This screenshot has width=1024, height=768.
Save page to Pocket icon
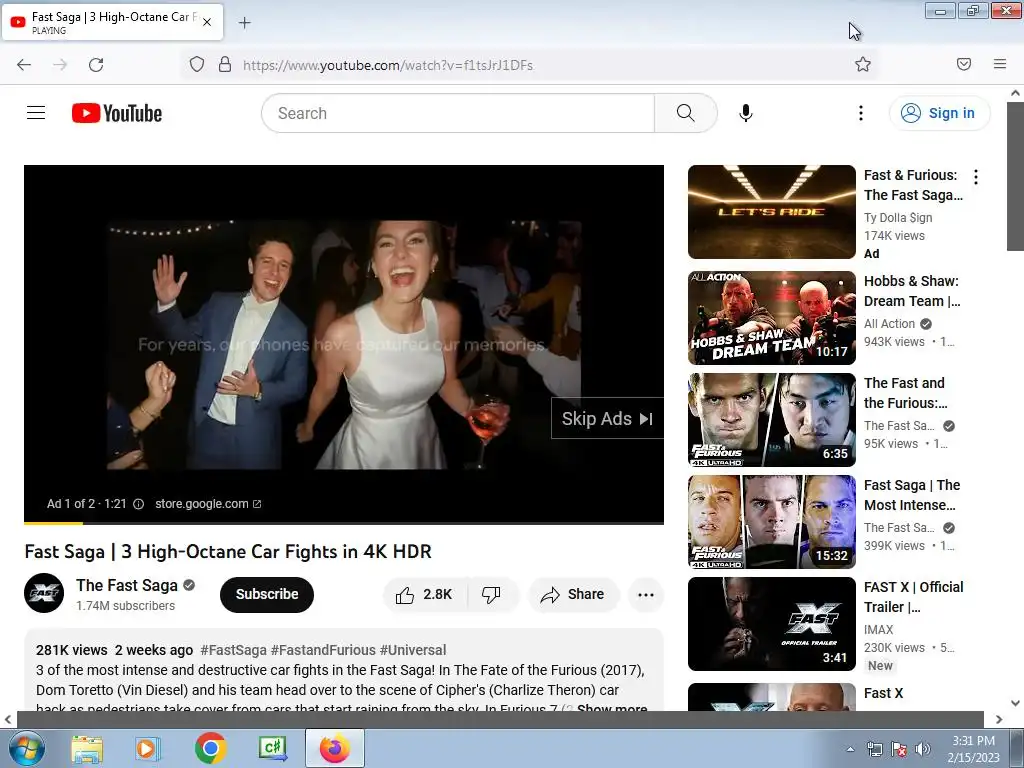963,64
